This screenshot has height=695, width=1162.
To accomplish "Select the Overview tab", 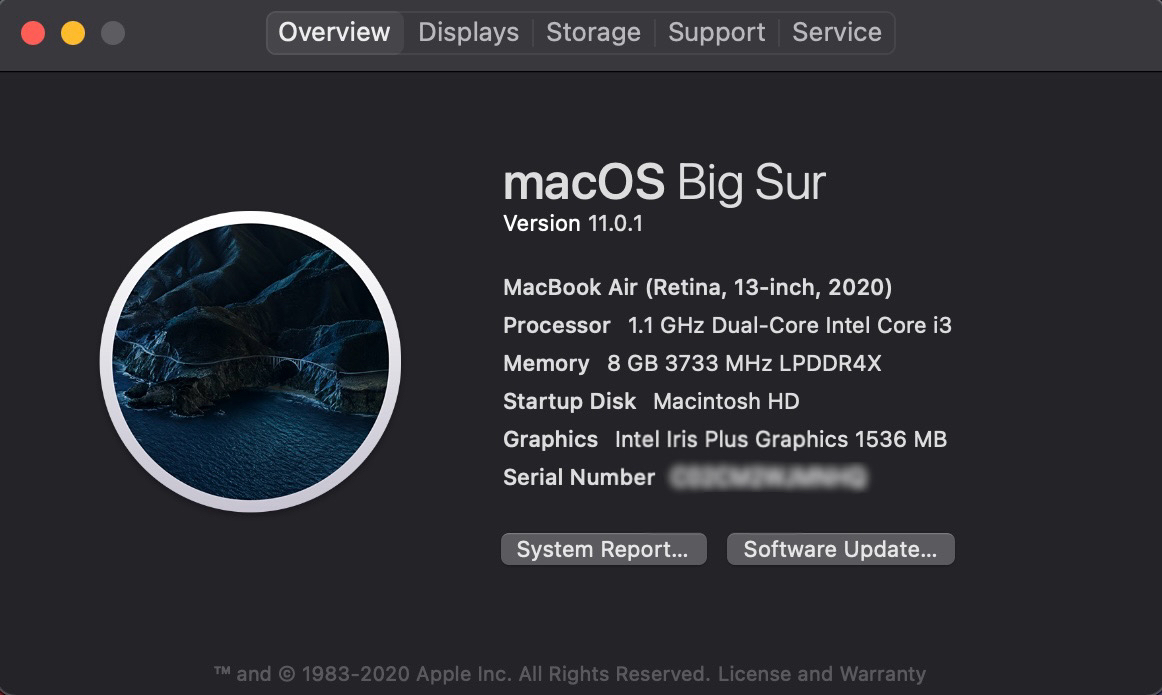I will (x=334, y=32).
